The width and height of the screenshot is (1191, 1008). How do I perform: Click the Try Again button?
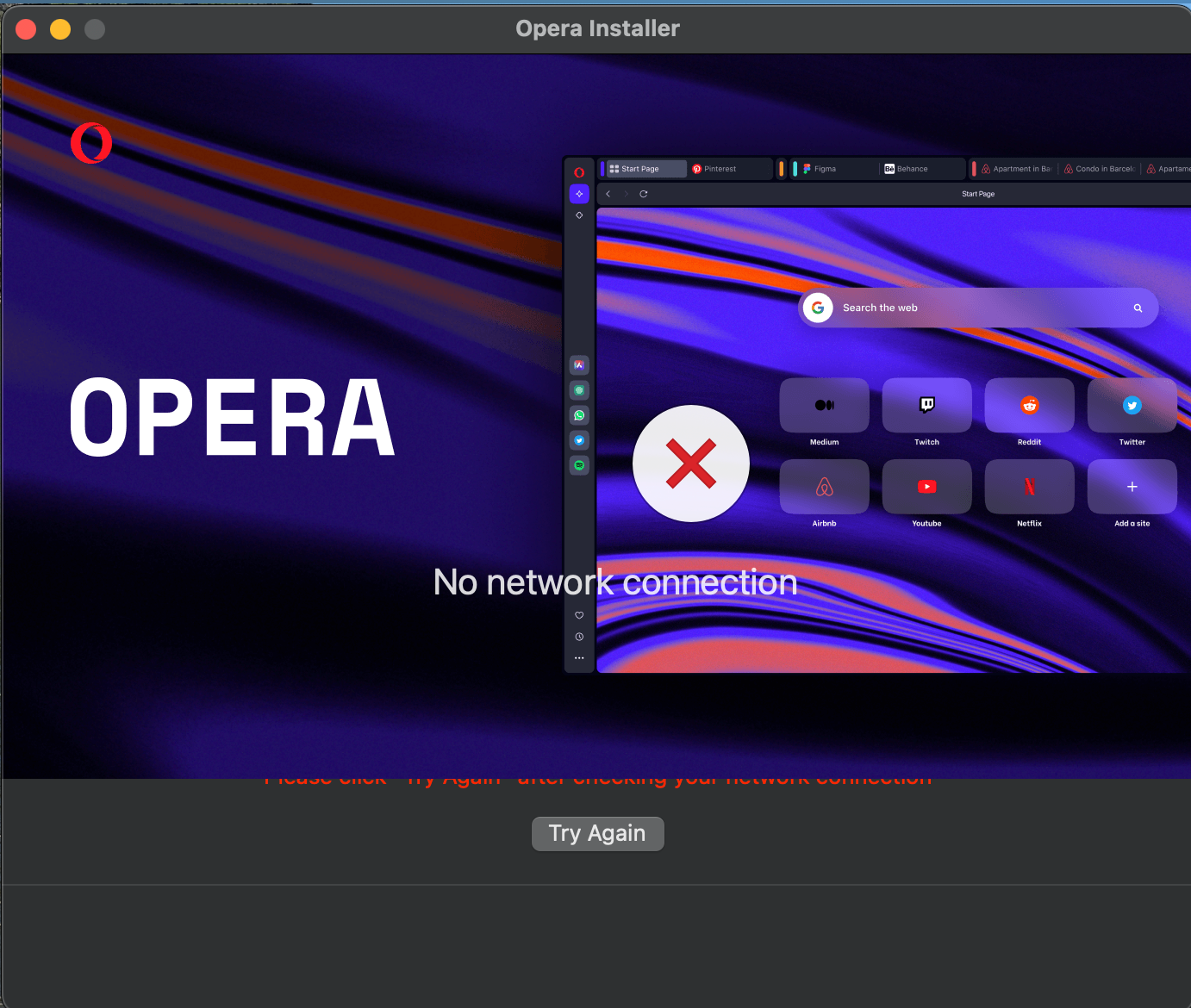click(x=597, y=833)
